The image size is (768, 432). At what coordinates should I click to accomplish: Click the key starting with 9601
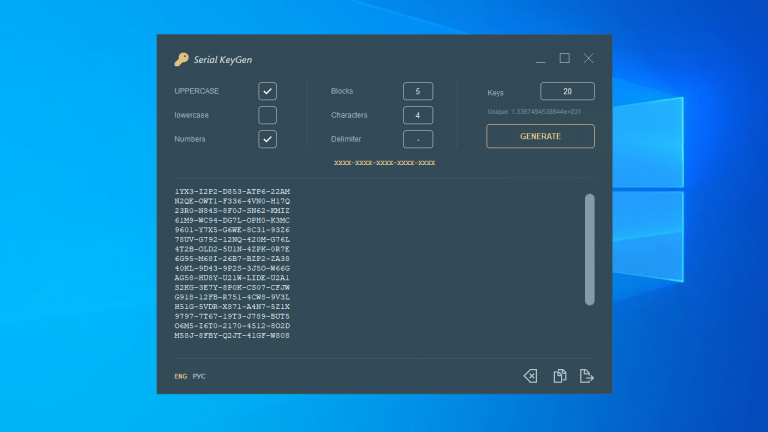[232, 230]
